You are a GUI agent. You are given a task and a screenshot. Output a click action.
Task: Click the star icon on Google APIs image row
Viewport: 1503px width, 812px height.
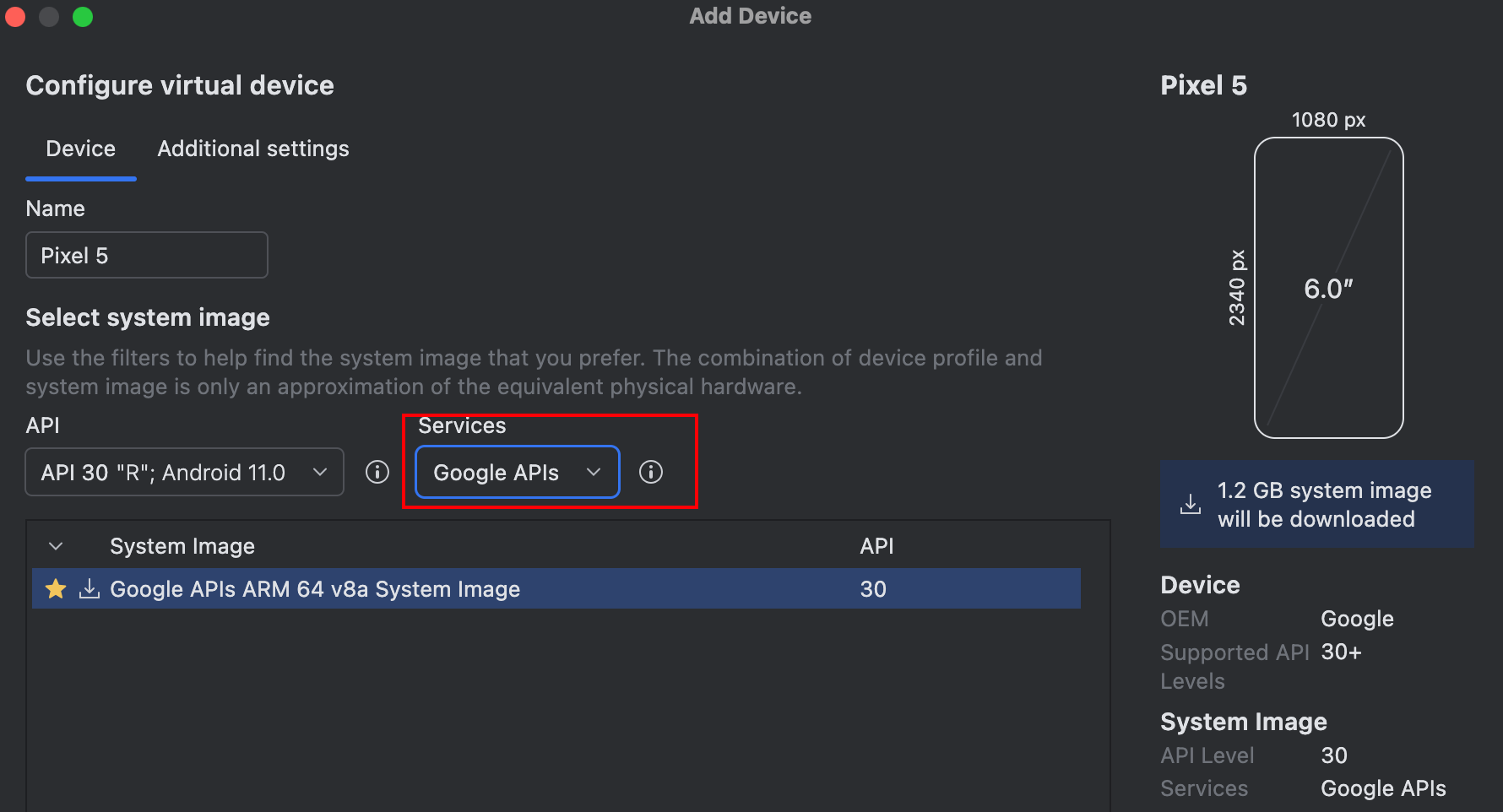(56, 588)
